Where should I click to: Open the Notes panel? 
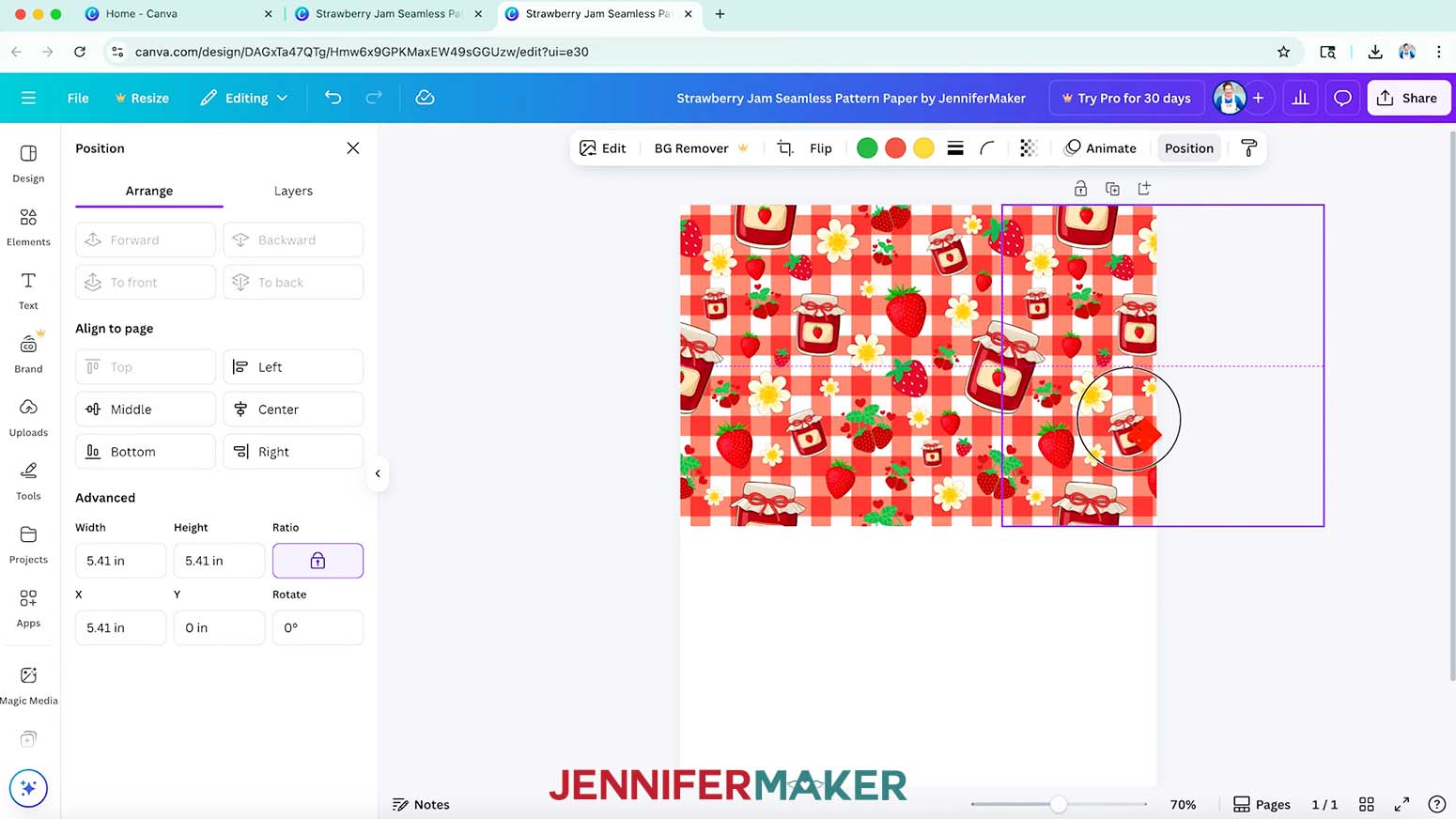point(421,804)
